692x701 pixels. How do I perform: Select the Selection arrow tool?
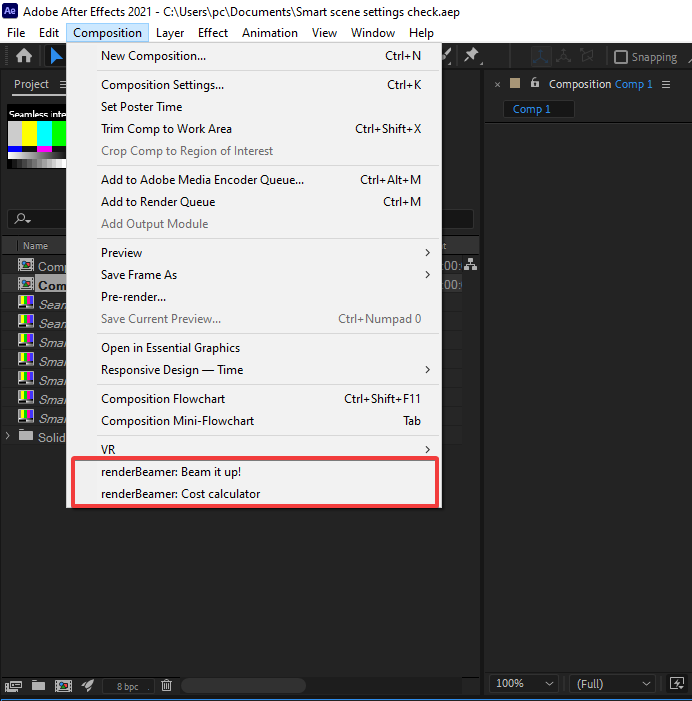tap(56, 56)
